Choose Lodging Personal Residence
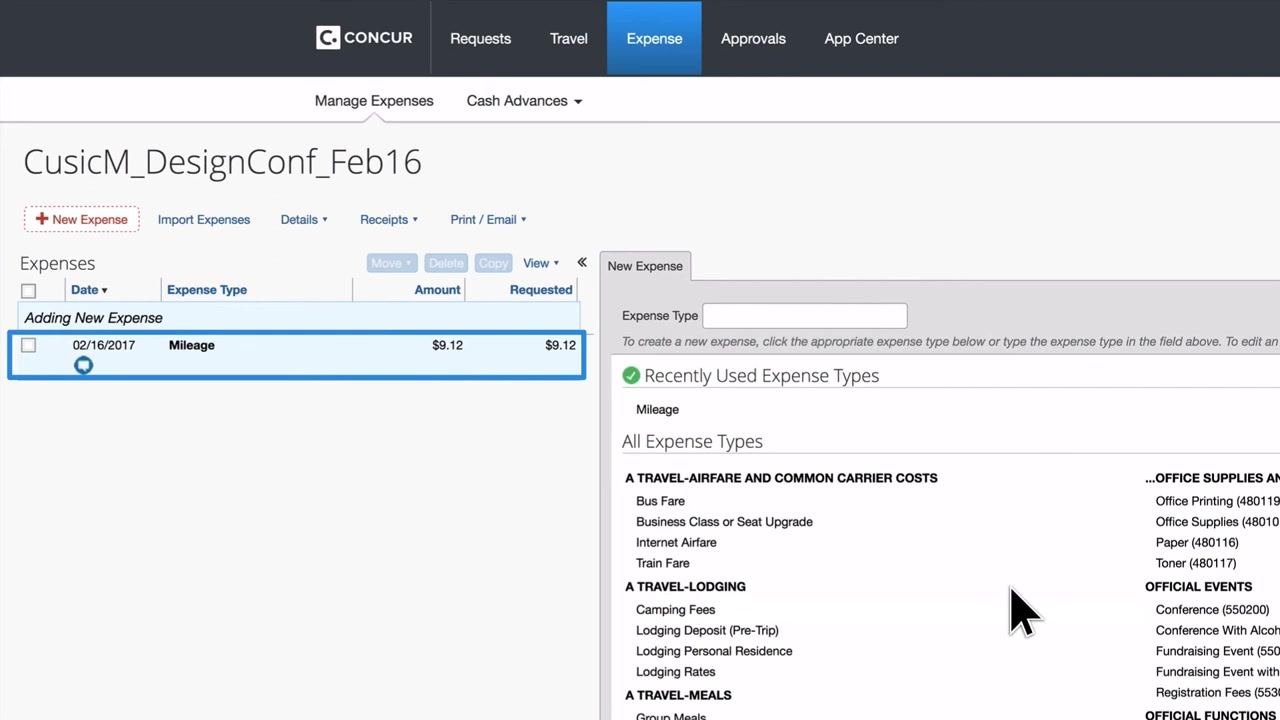 coord(714,651)
